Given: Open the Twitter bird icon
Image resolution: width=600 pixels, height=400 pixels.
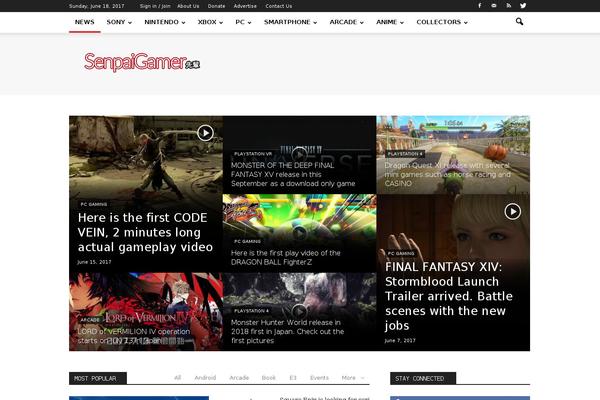Looking at the screenshot, I should (x=523, y=6).
